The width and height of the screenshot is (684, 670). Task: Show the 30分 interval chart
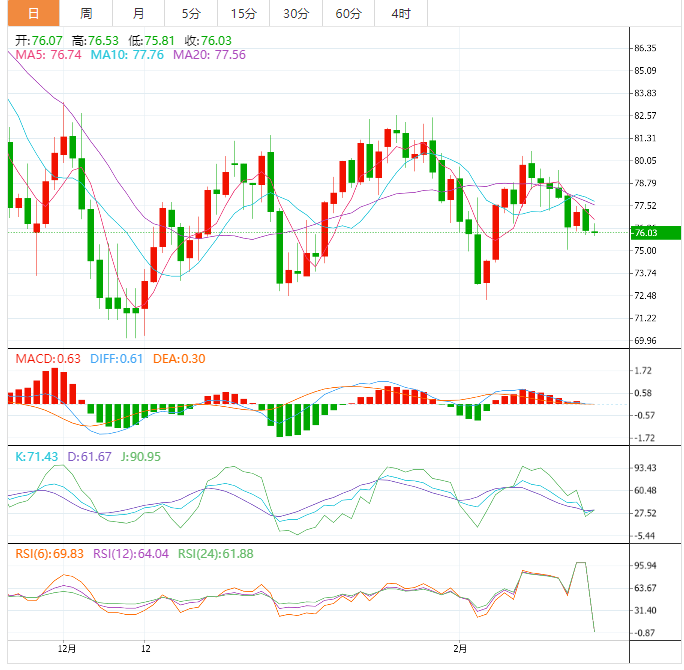pos(296,13)
